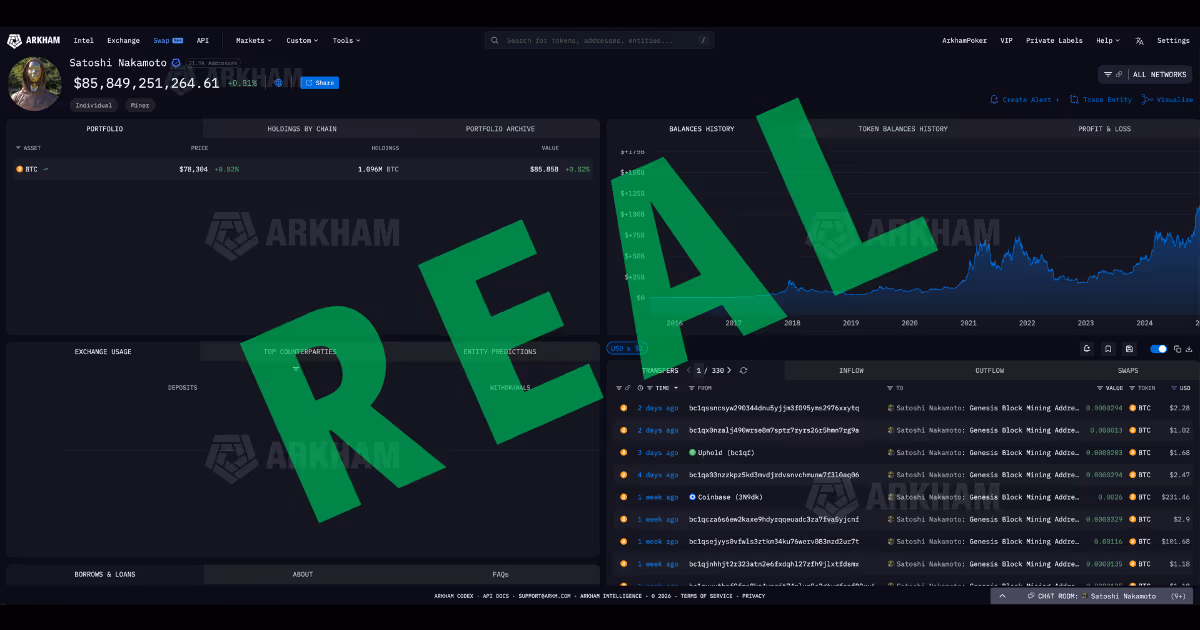
Task: Click Visualize link
Action: coord(1168,100)
